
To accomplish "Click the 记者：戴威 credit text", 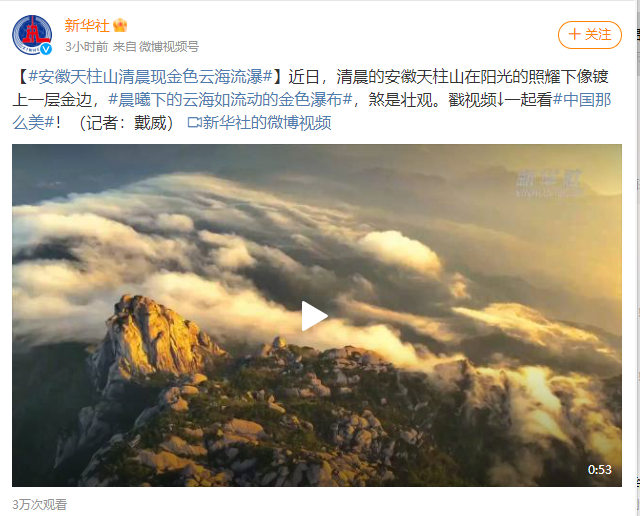I will click(127, 122).
